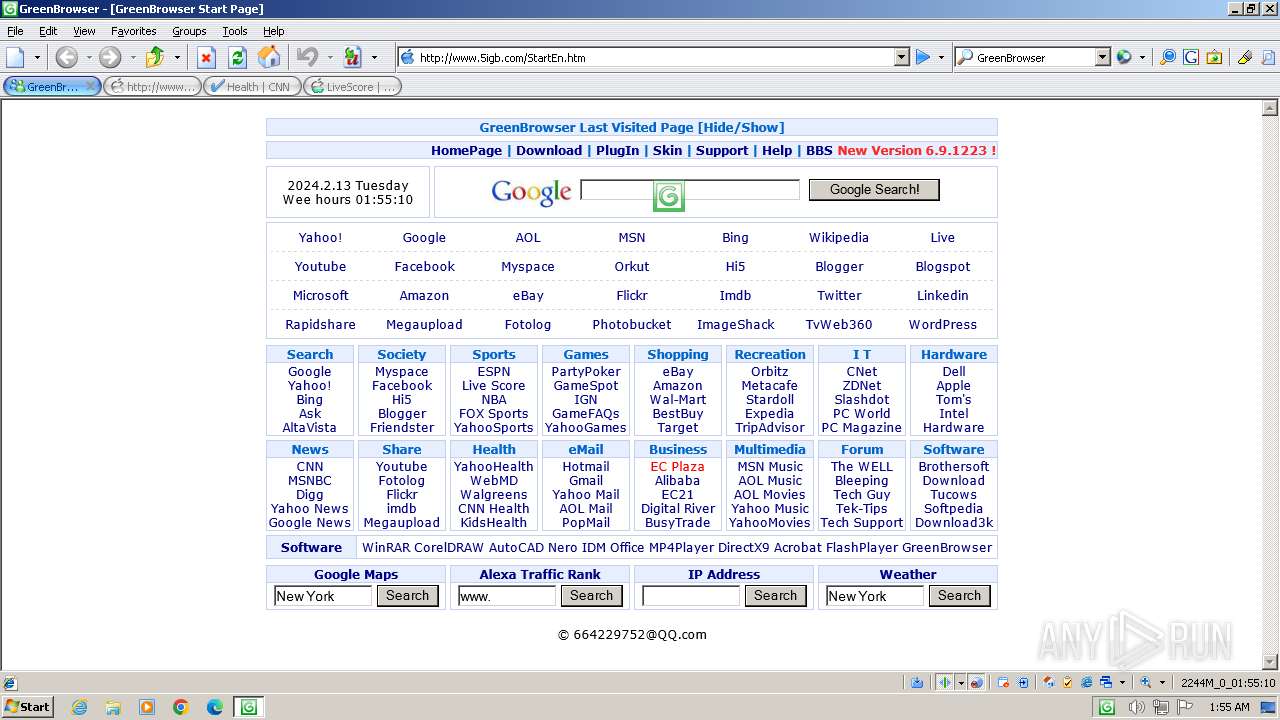Click the Undo close page icon
Screen dimensions: 1280x720
click(x=307, y=57)
